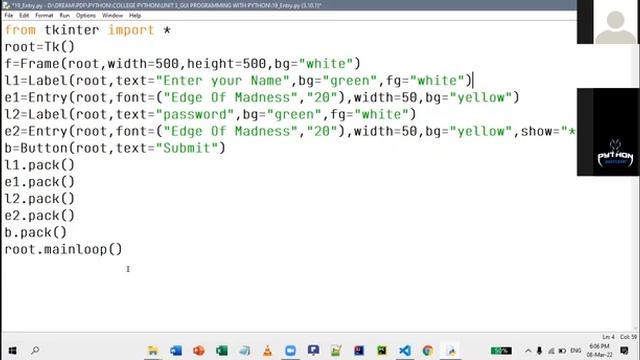Click the 'root=Tk()' code line
The width and height of the screenshot is (640, 360).
tap(40, 47)
